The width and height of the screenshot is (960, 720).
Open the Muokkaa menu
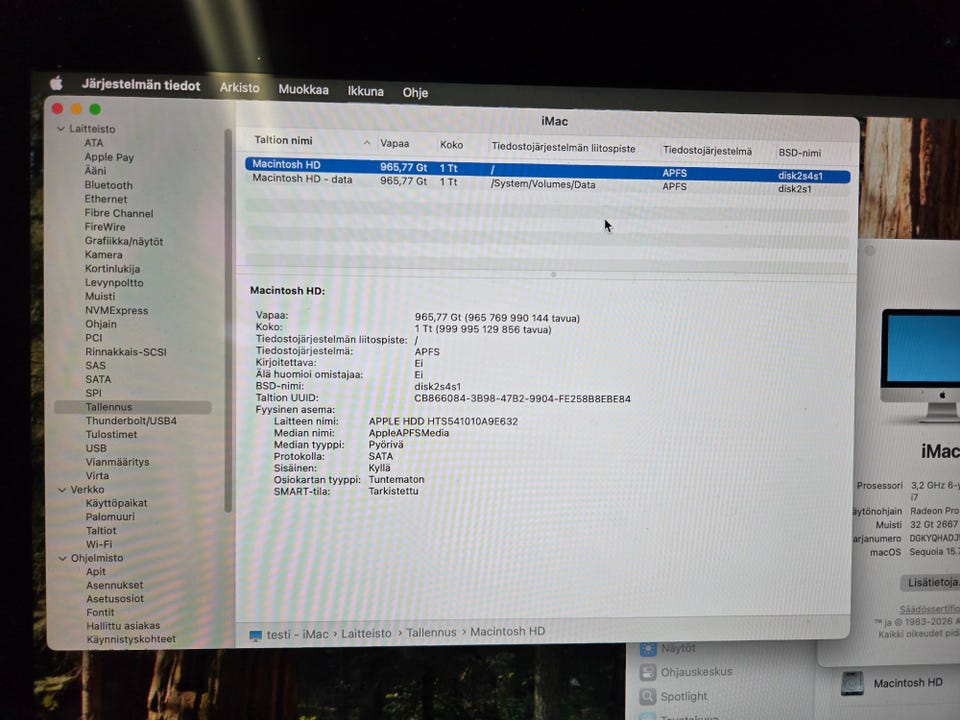pyautogui.click(x=304, y=90)
